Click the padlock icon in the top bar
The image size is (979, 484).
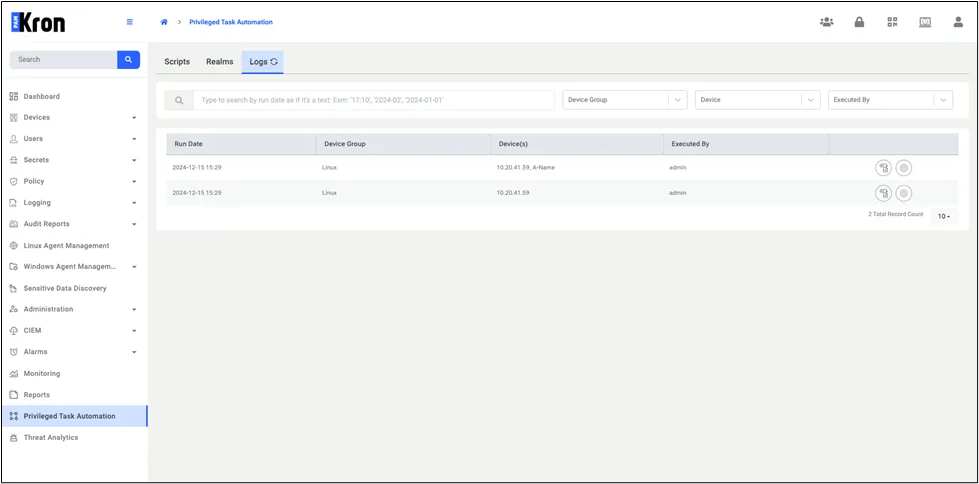859,22
